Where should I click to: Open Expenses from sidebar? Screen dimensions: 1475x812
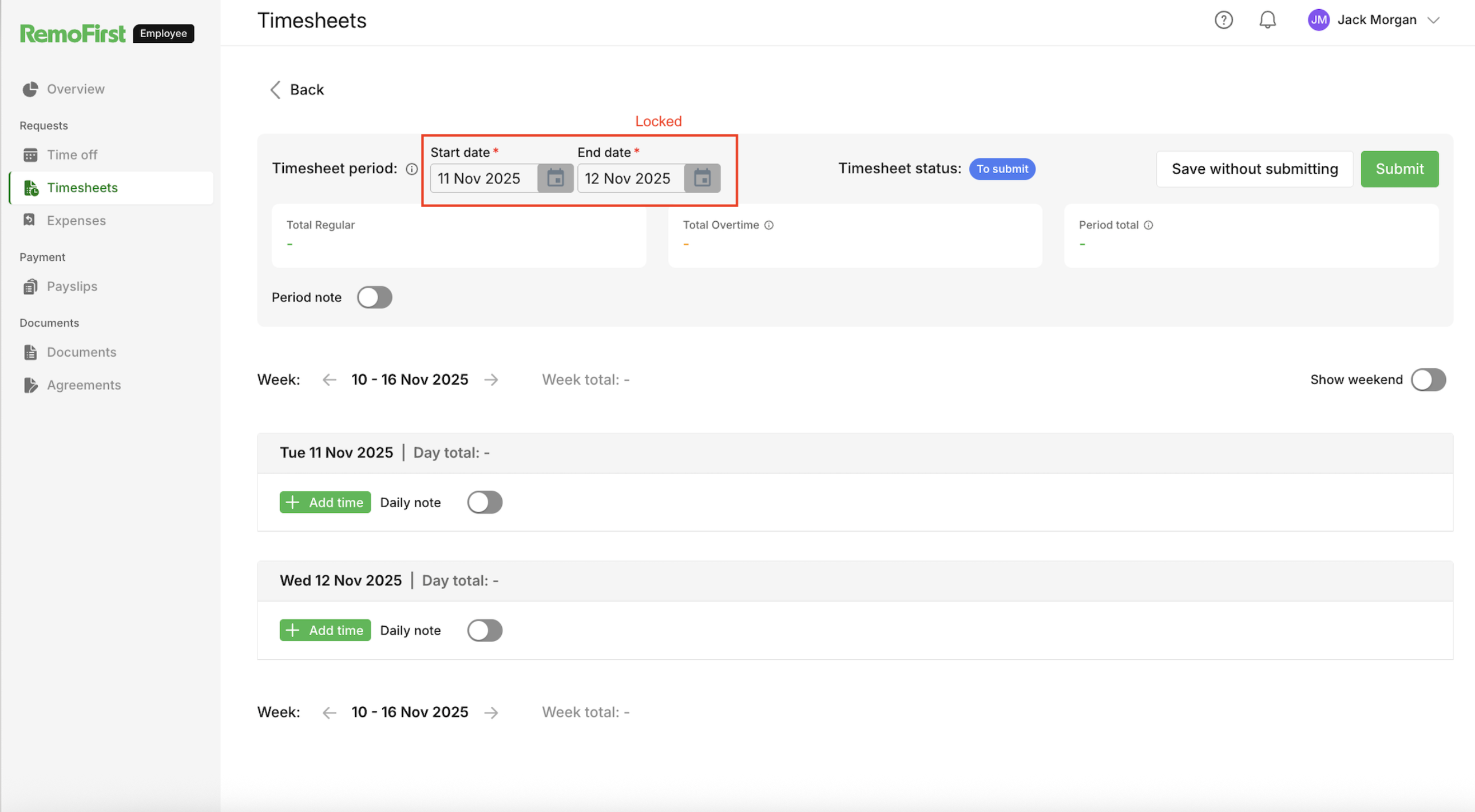pos(76,220)
